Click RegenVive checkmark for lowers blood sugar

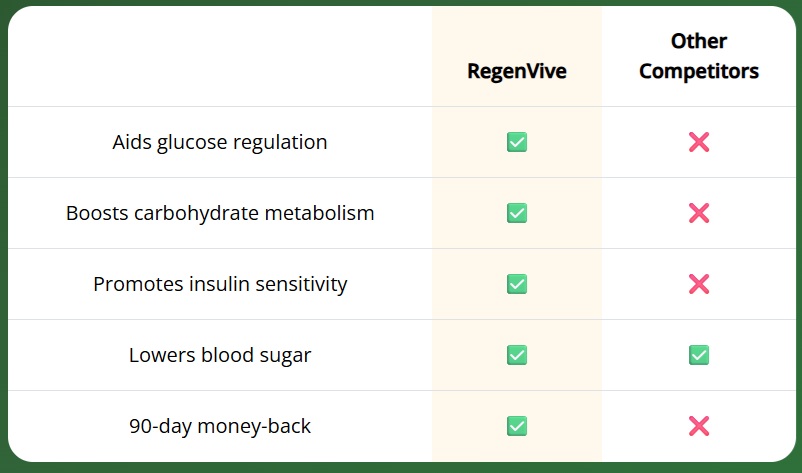click(517, 355)
